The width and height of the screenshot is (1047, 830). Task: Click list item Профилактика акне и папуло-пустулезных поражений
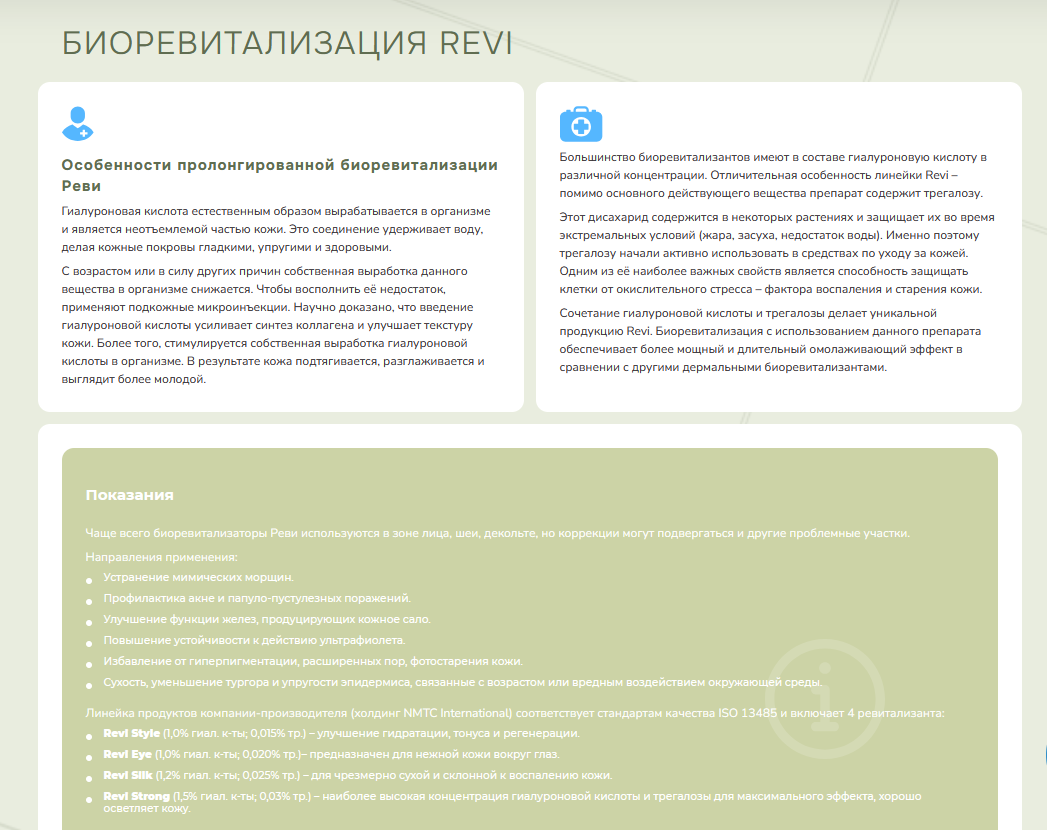point(257,598)
